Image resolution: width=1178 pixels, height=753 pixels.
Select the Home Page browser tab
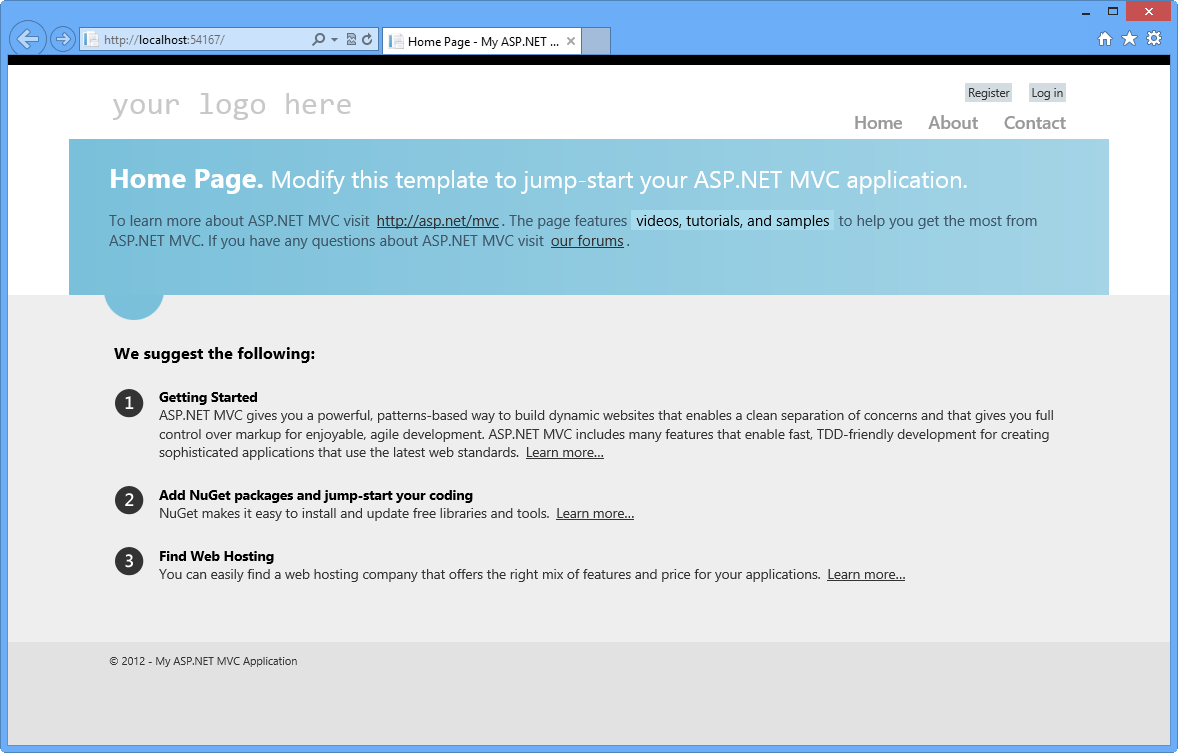tap(480, 41)
